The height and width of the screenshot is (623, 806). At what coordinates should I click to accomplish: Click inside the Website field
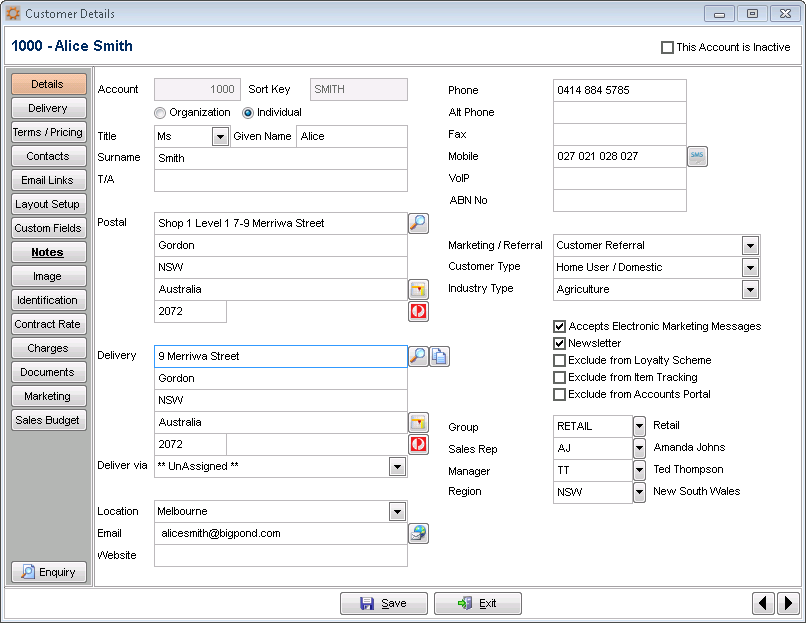coord(280,557)
